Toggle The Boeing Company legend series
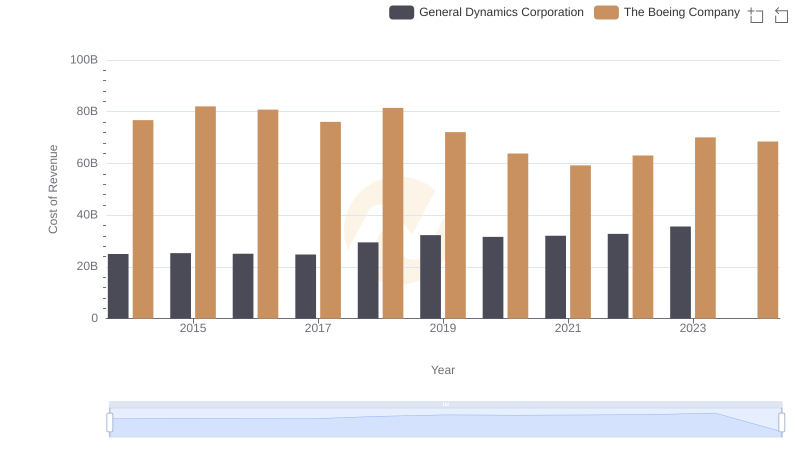This screenshot has width=800, height=461. 667,12
